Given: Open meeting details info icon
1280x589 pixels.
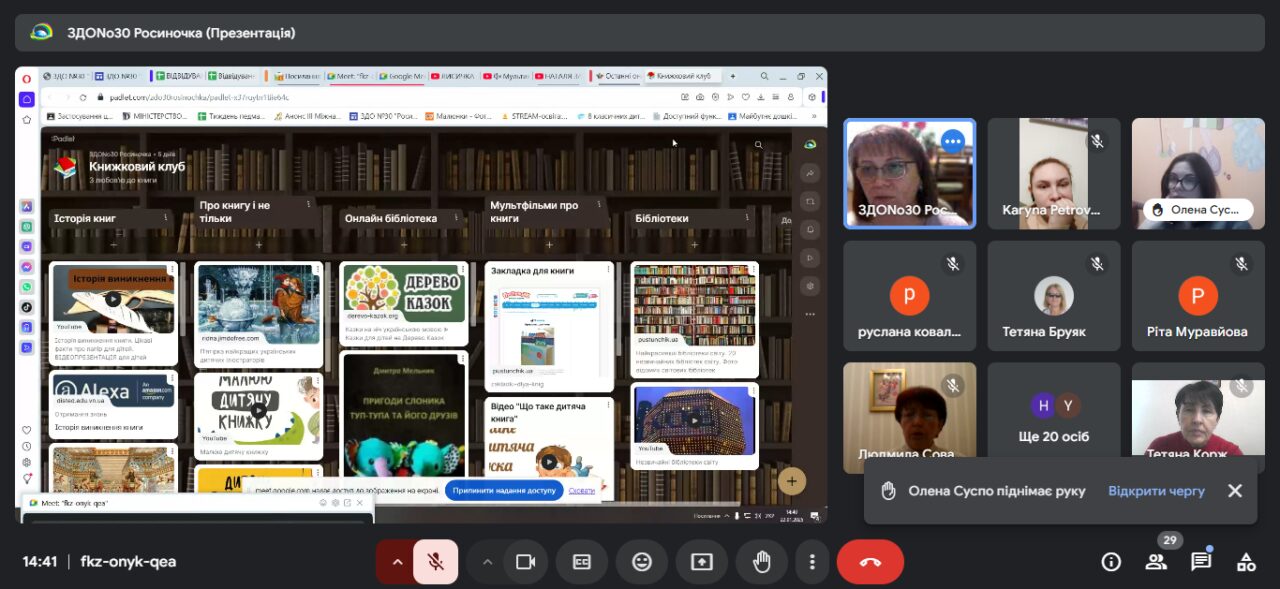Looking at the screenshot, I should pyautogui.click(x=1111, y=562).
